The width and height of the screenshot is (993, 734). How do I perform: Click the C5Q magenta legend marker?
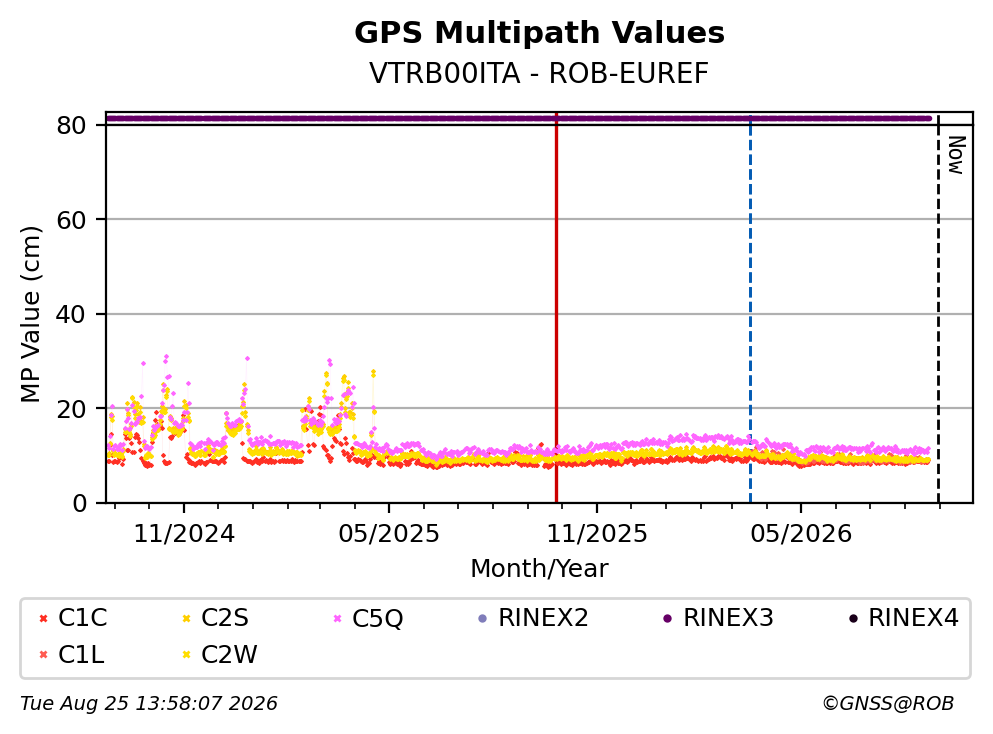[x=337, y=618]
